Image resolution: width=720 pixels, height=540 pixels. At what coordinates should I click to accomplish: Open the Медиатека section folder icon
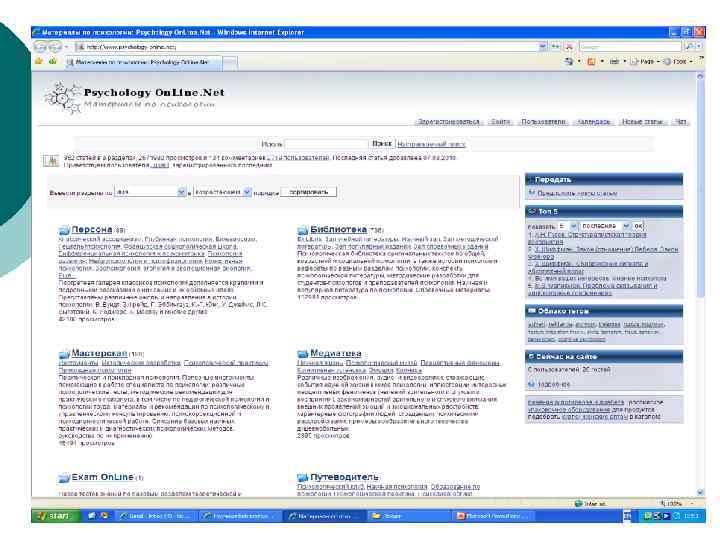coord(303,354)
